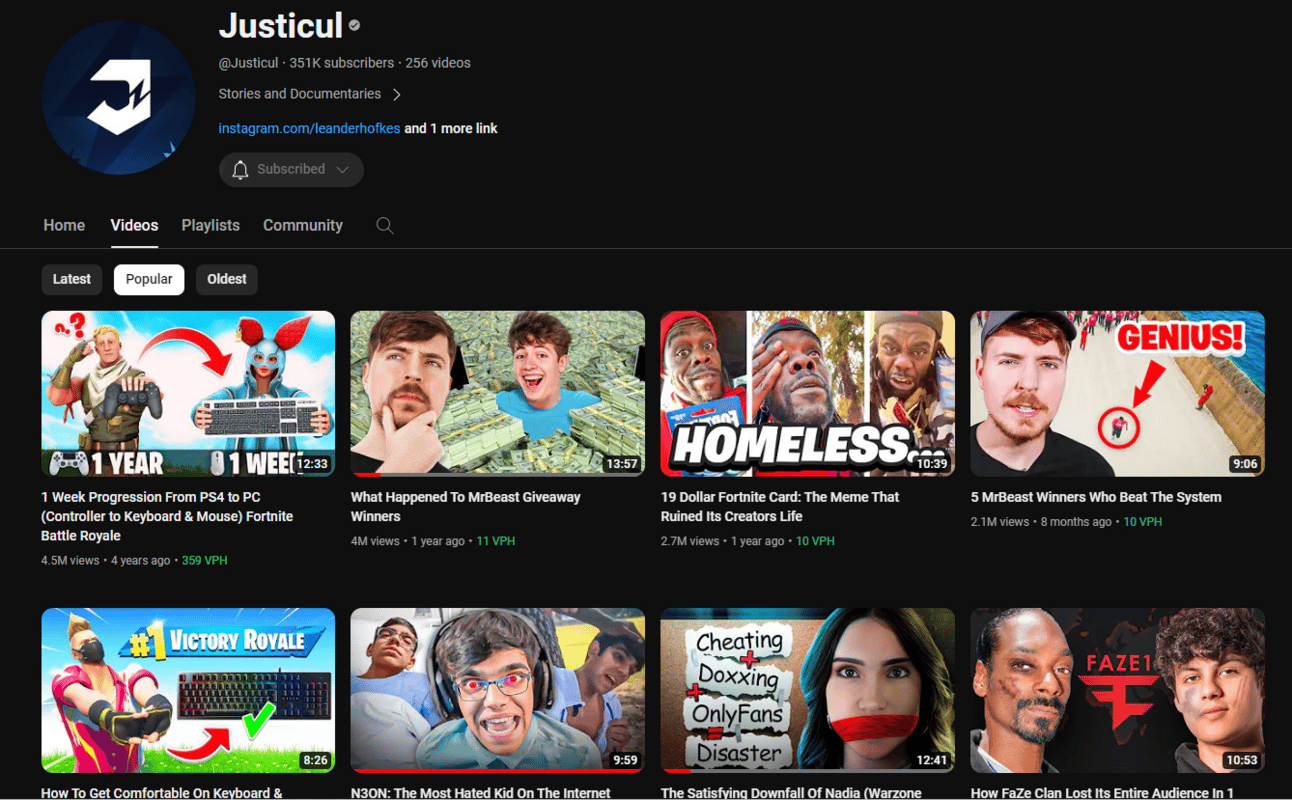Go to the Community tab

point(303,225)
